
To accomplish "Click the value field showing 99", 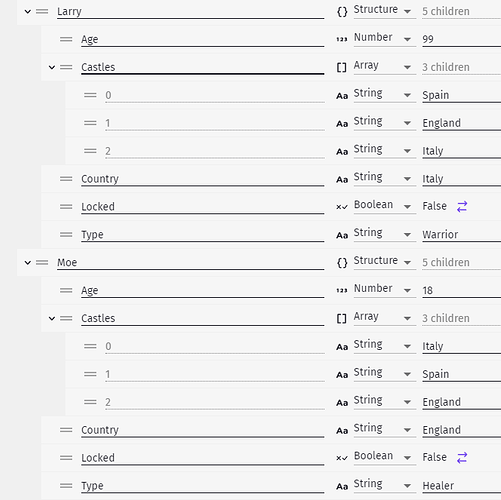I will point(461,39).
